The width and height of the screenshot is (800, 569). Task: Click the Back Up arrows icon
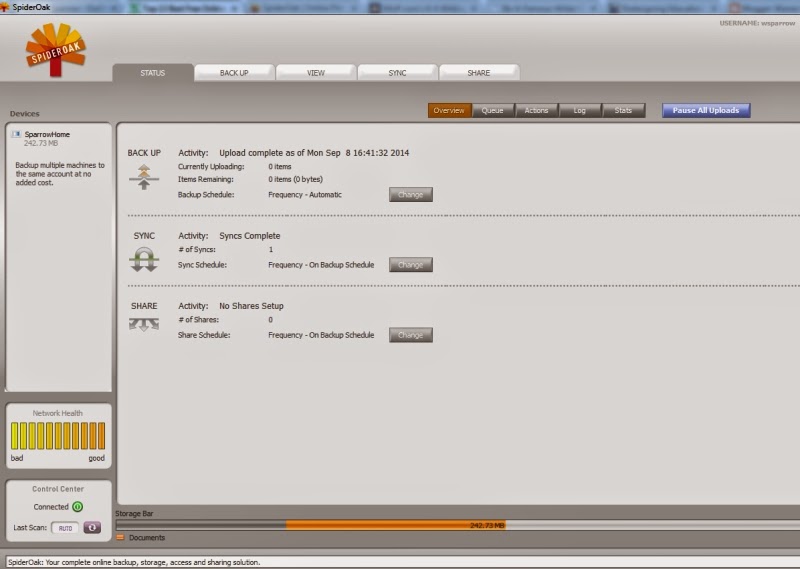coord(144,177)
